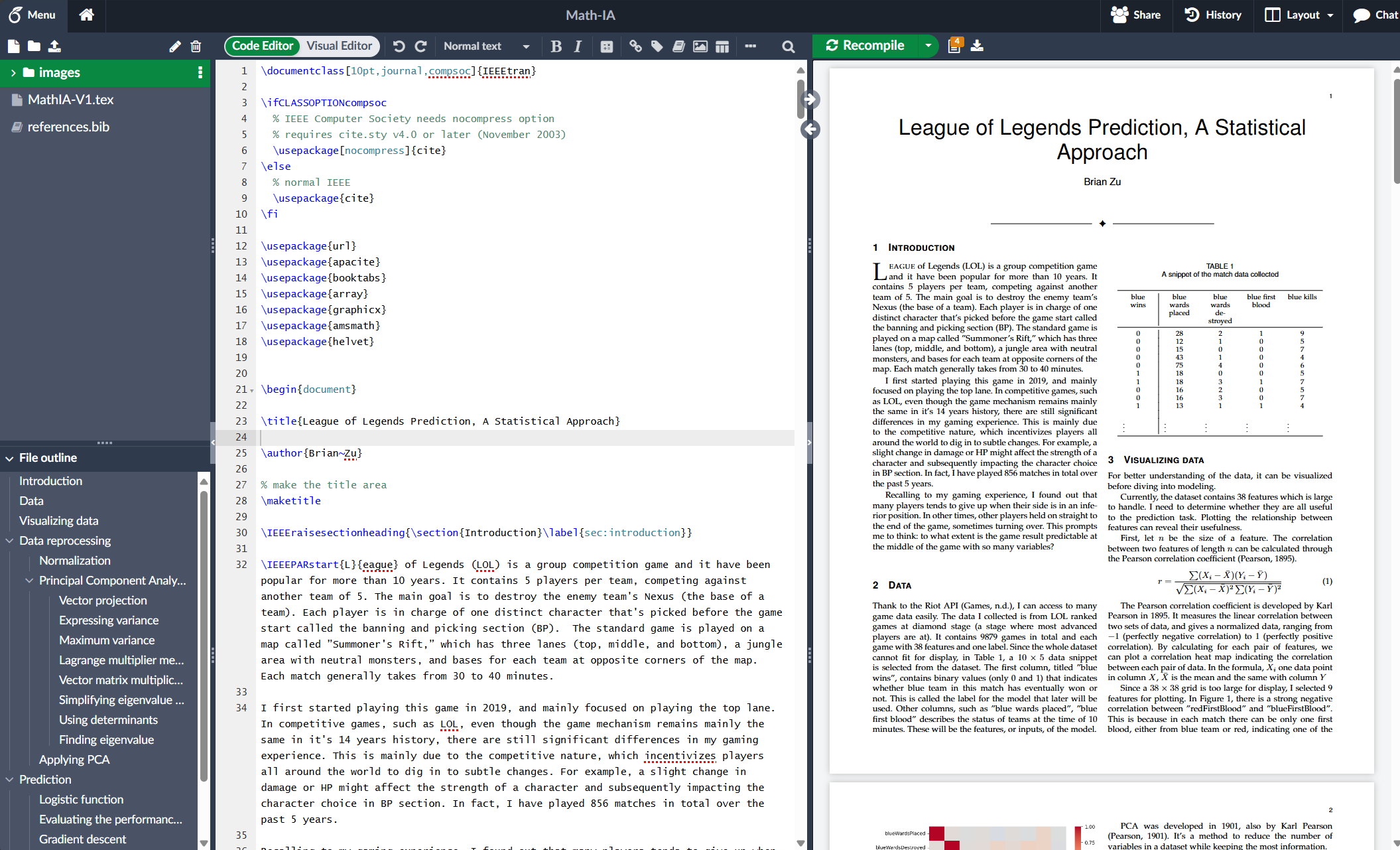
Task: Insert a citation book icon
Action: [678, 46]
